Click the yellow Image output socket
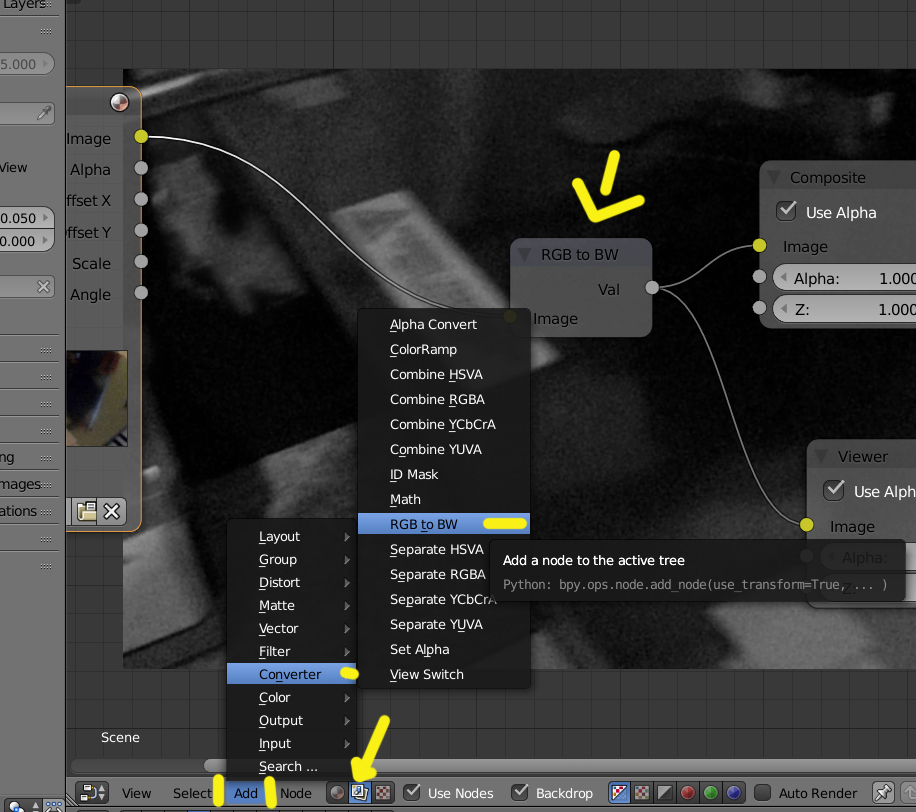This screenshot has height=812, width=916. click(141, 136)
